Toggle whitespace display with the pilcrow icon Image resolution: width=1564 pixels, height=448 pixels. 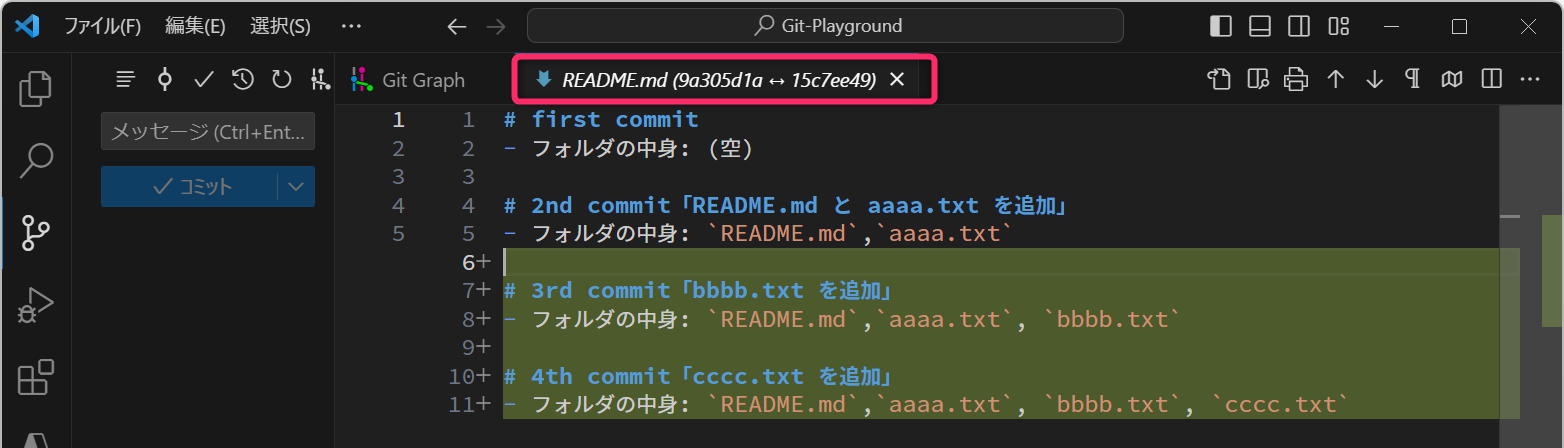(x=1412, y=79)
